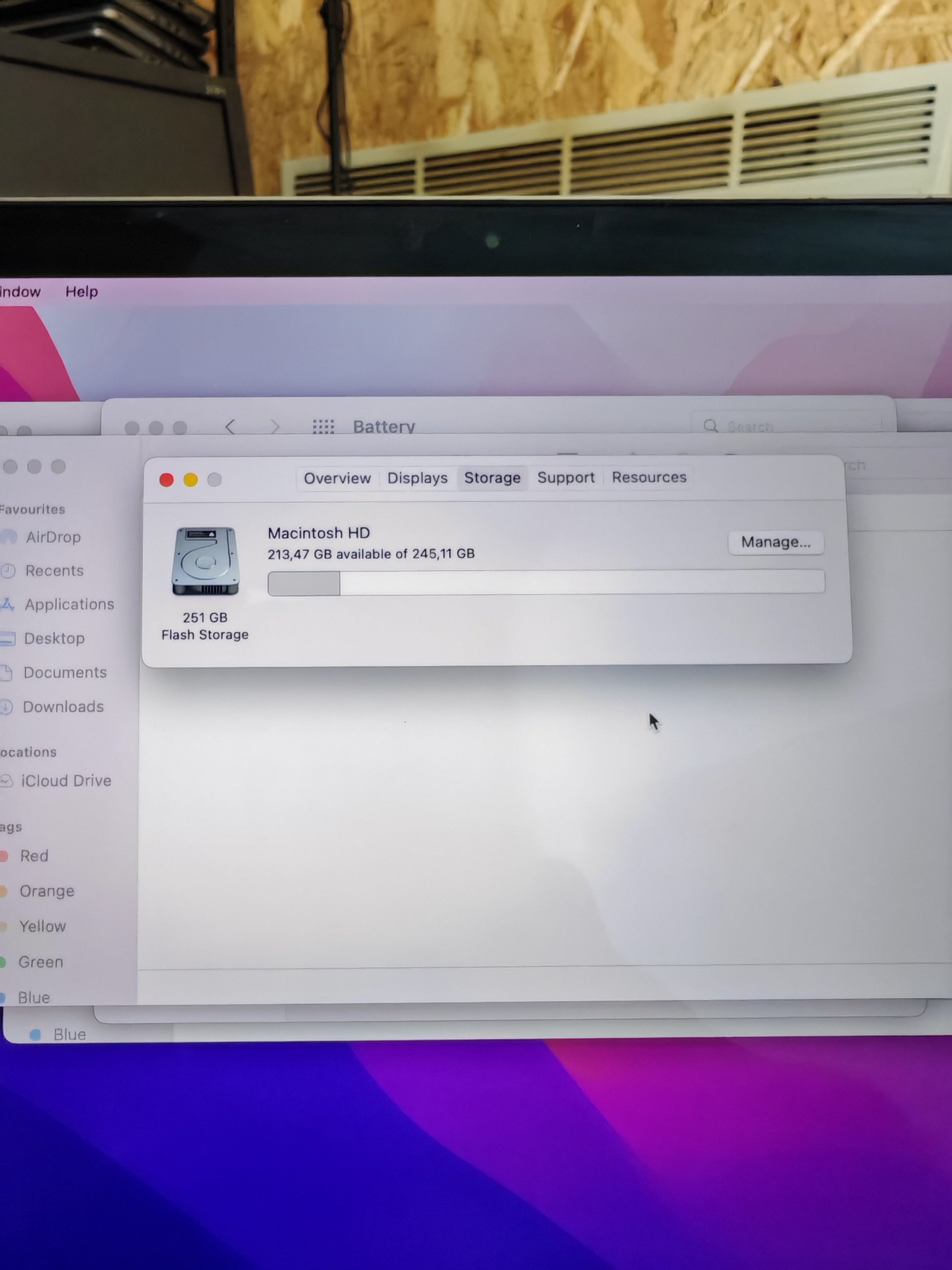Click the Downloads sidebar icon

[x=6, y=707]
